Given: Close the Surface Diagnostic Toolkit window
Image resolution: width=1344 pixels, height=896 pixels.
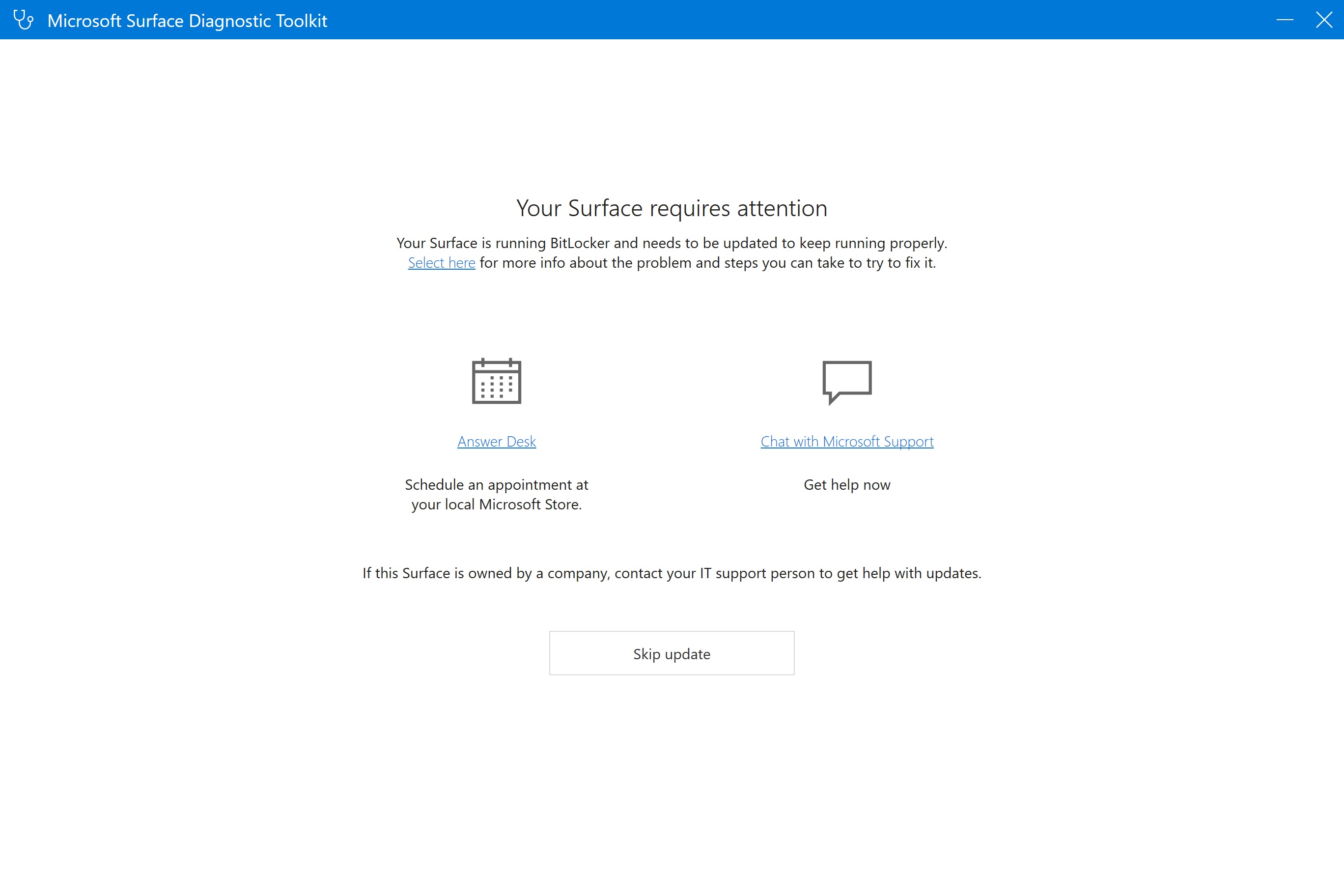Looking at the screenshot, I should [1324, 20].
